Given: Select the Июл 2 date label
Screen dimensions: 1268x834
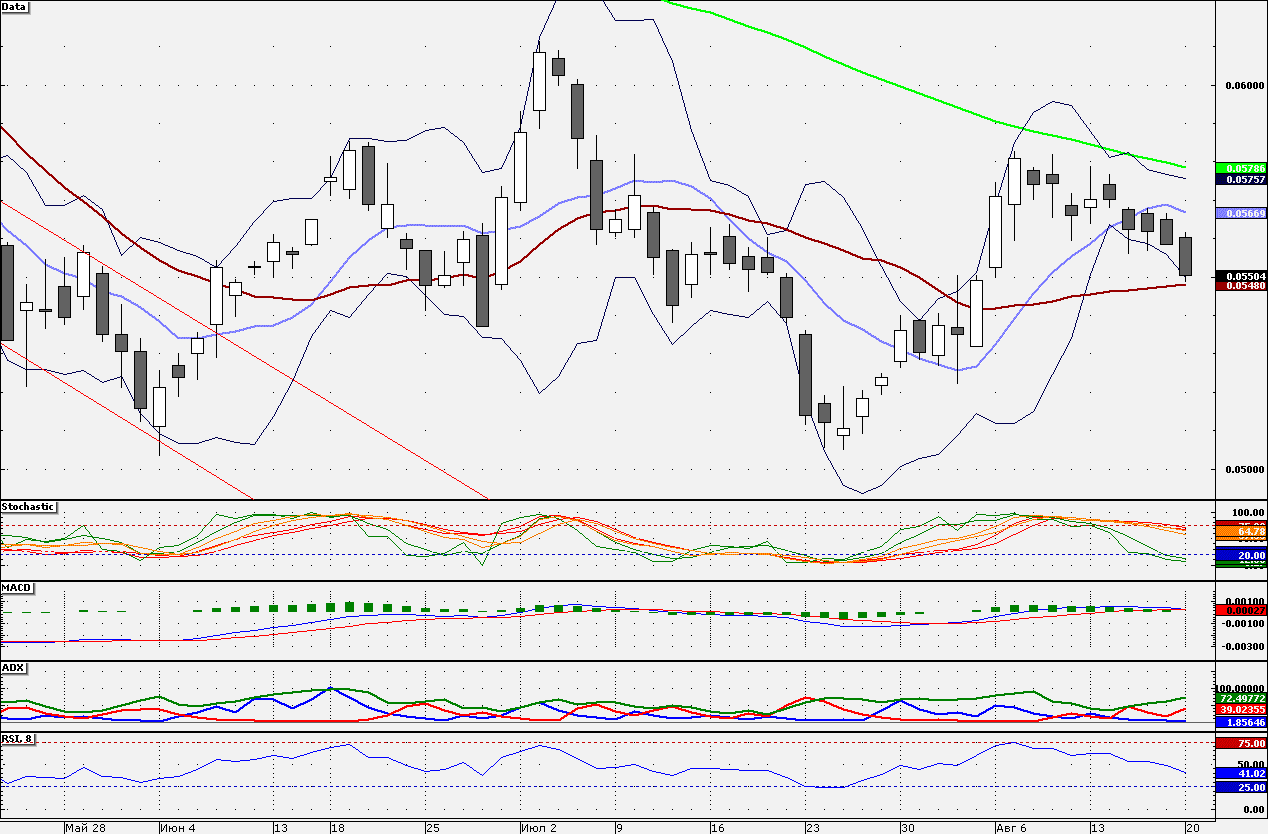Looking at the screenshot, I should point(539,828).
